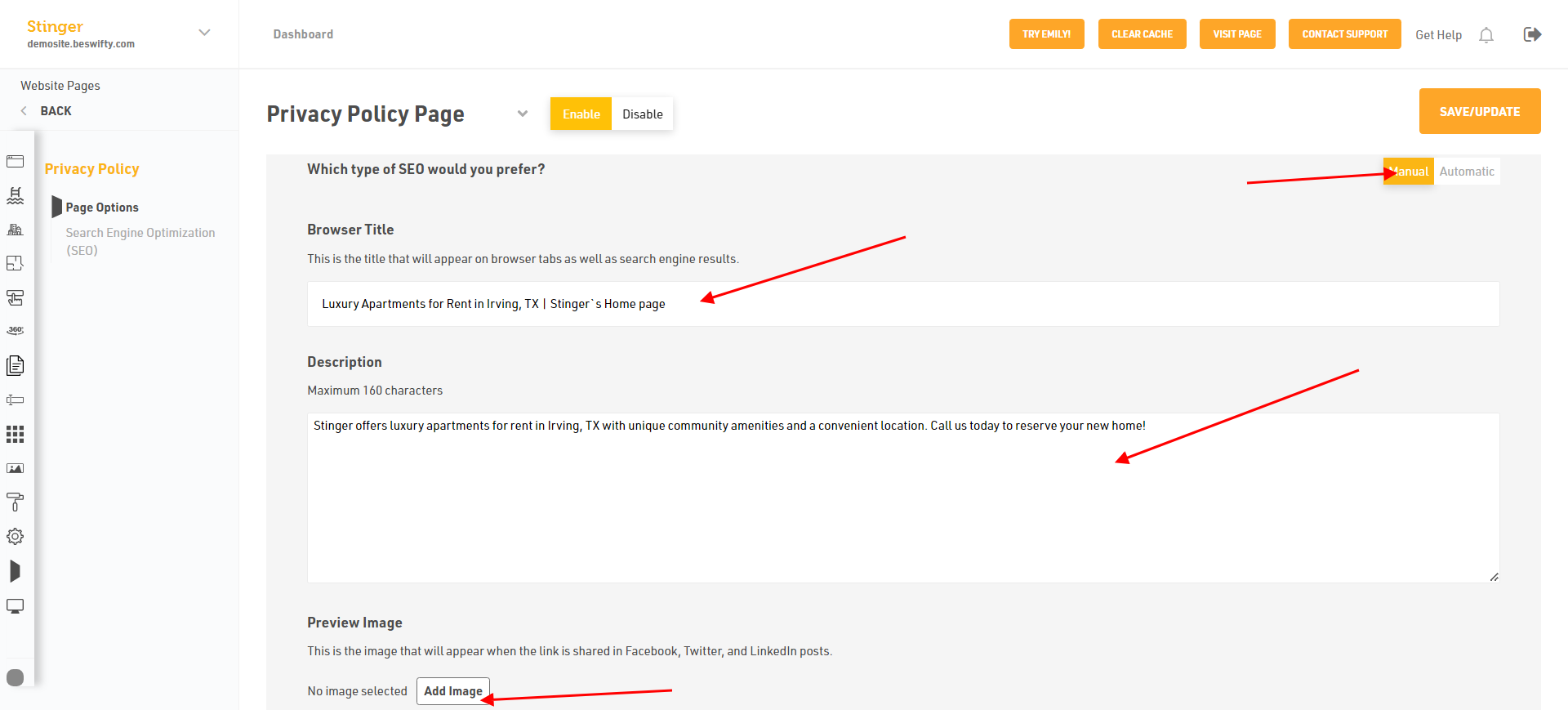This screenshot has height=710, width=1568.
Task: Select Disable for the page
Action: (x=643, y=114)
